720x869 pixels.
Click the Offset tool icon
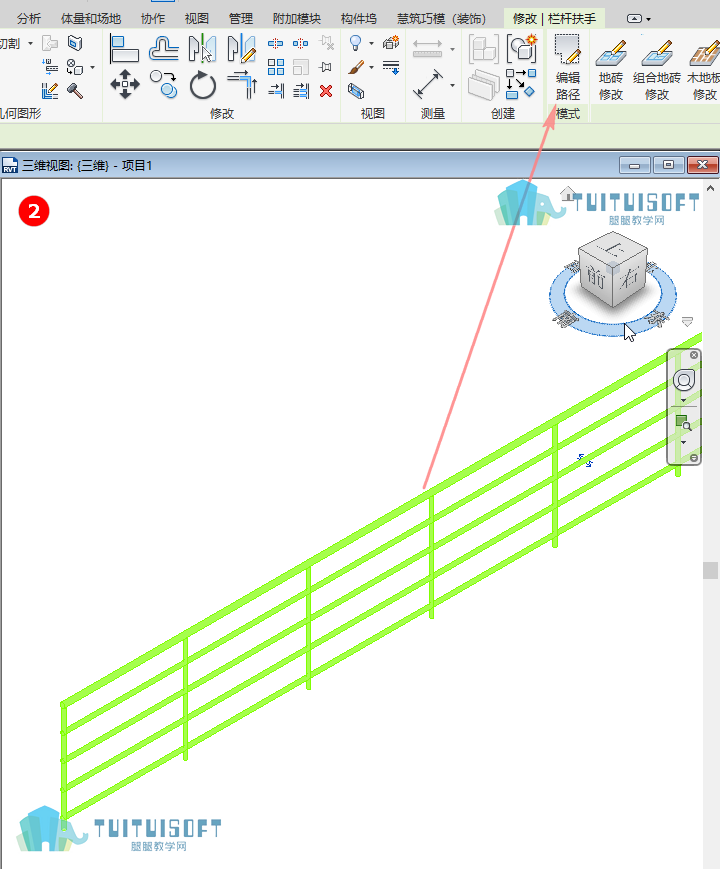click(x=164, y=48)
